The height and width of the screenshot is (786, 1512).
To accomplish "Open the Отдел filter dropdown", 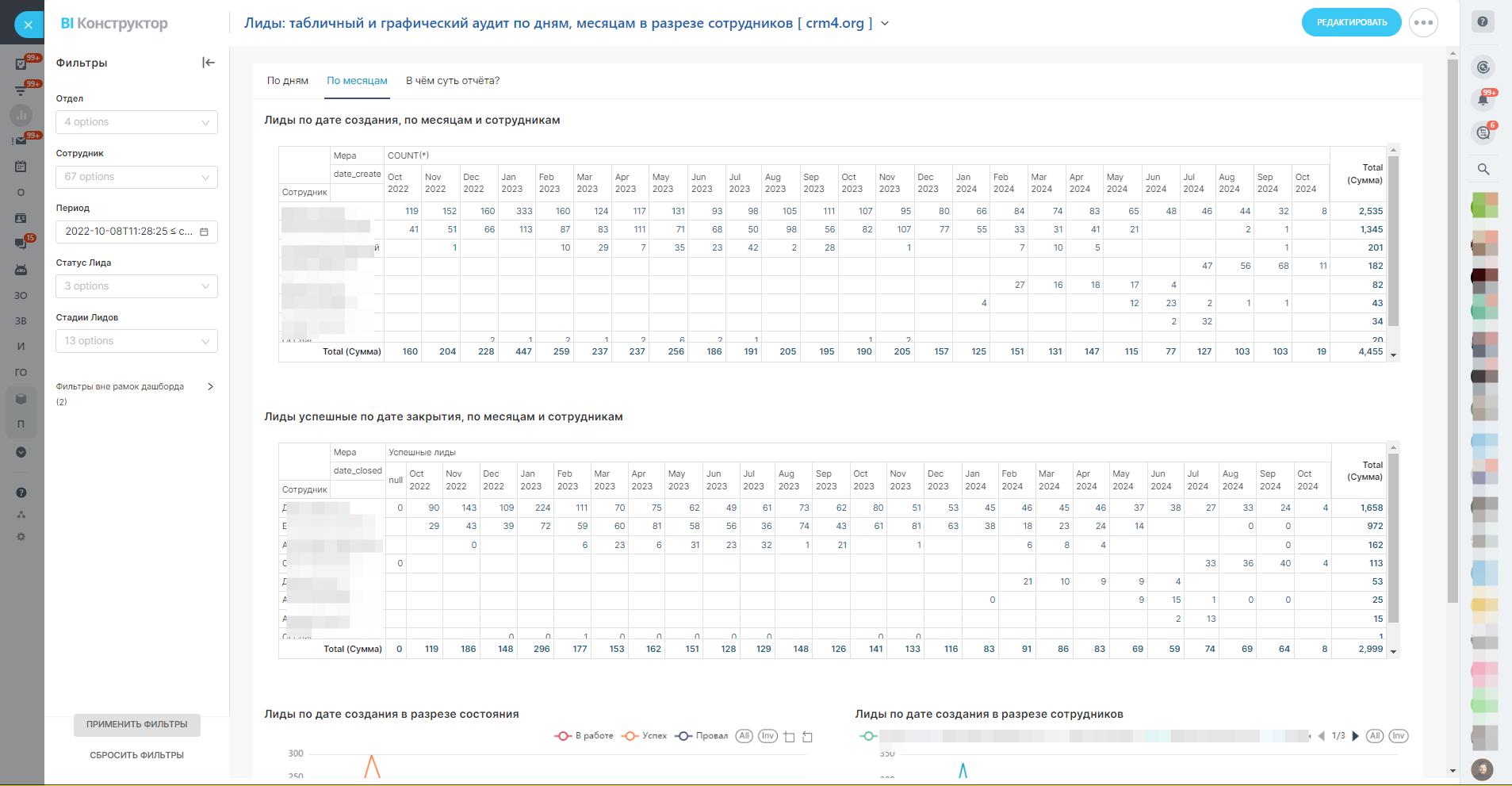I will click(136, 122).
